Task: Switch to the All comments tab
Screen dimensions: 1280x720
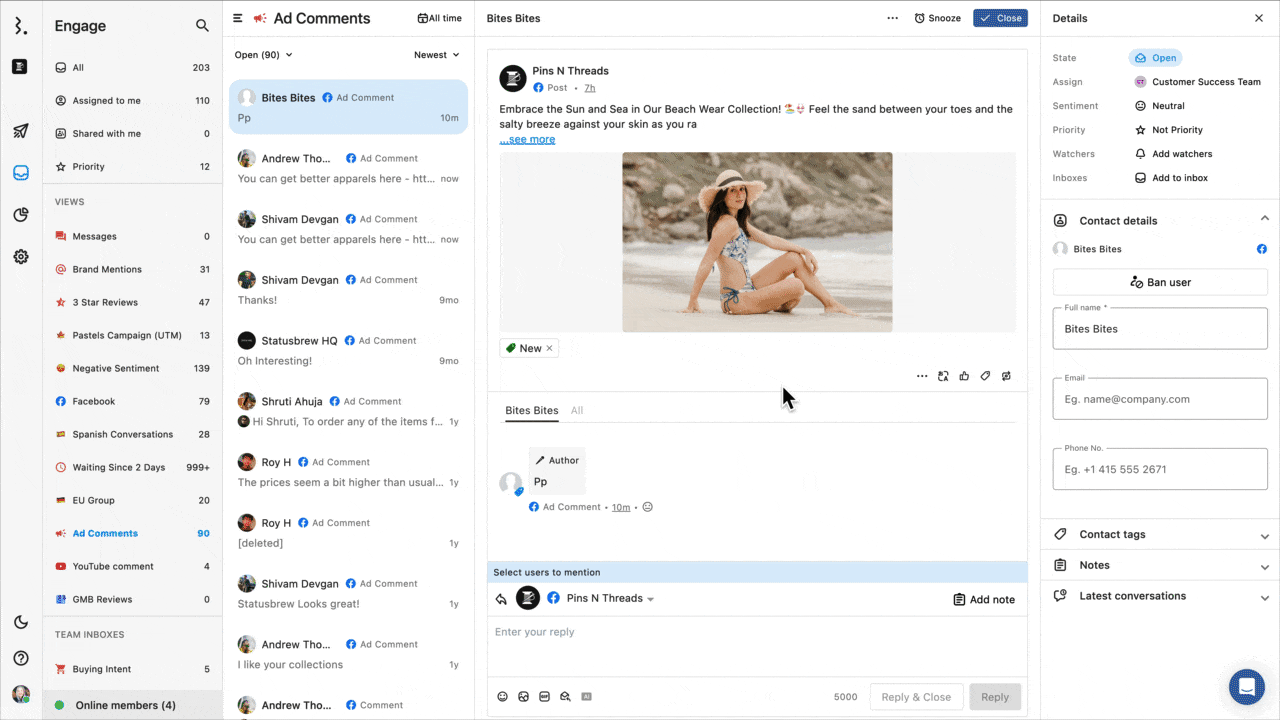Action: pyautogui.click(x=577, y=411)
